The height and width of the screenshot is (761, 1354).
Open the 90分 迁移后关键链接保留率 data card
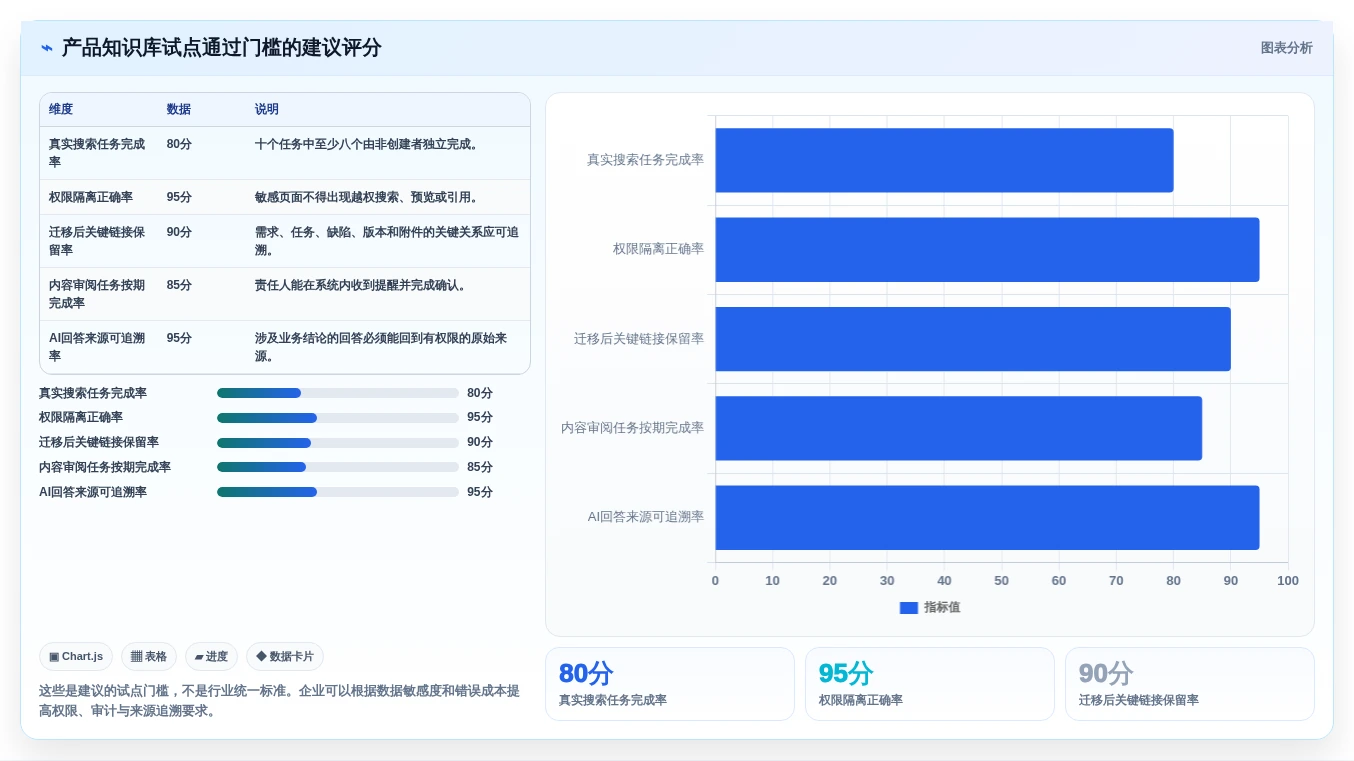(x=1190, y=684)
